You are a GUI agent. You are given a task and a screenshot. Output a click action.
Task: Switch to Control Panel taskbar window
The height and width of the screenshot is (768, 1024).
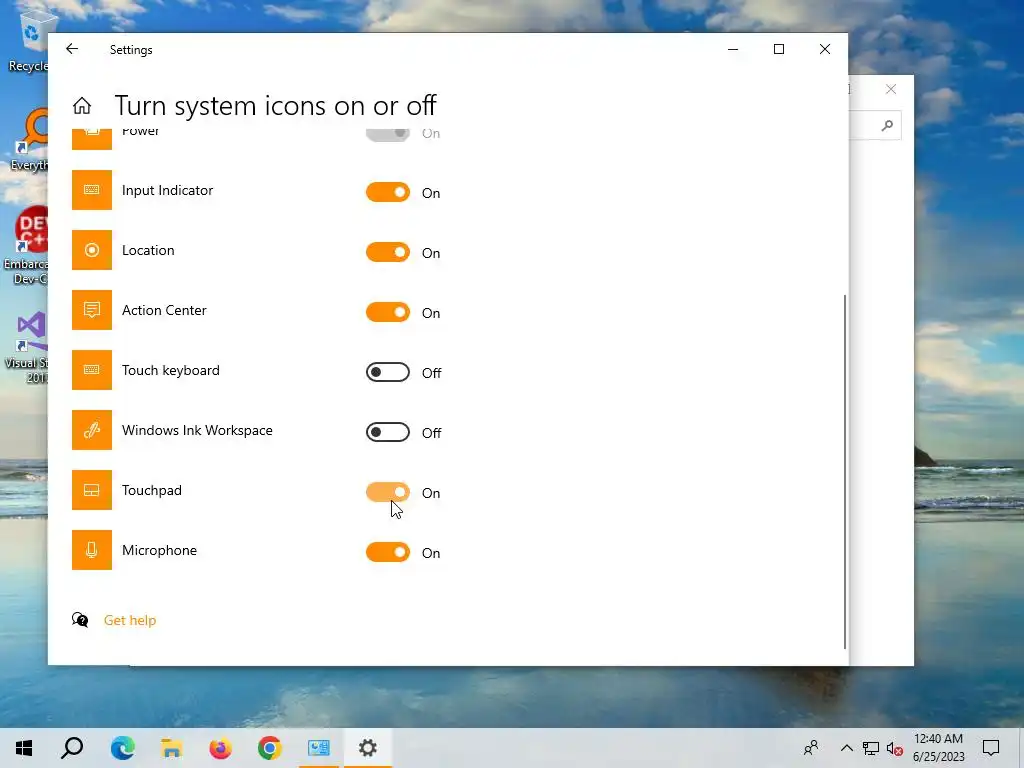[319, 748]
